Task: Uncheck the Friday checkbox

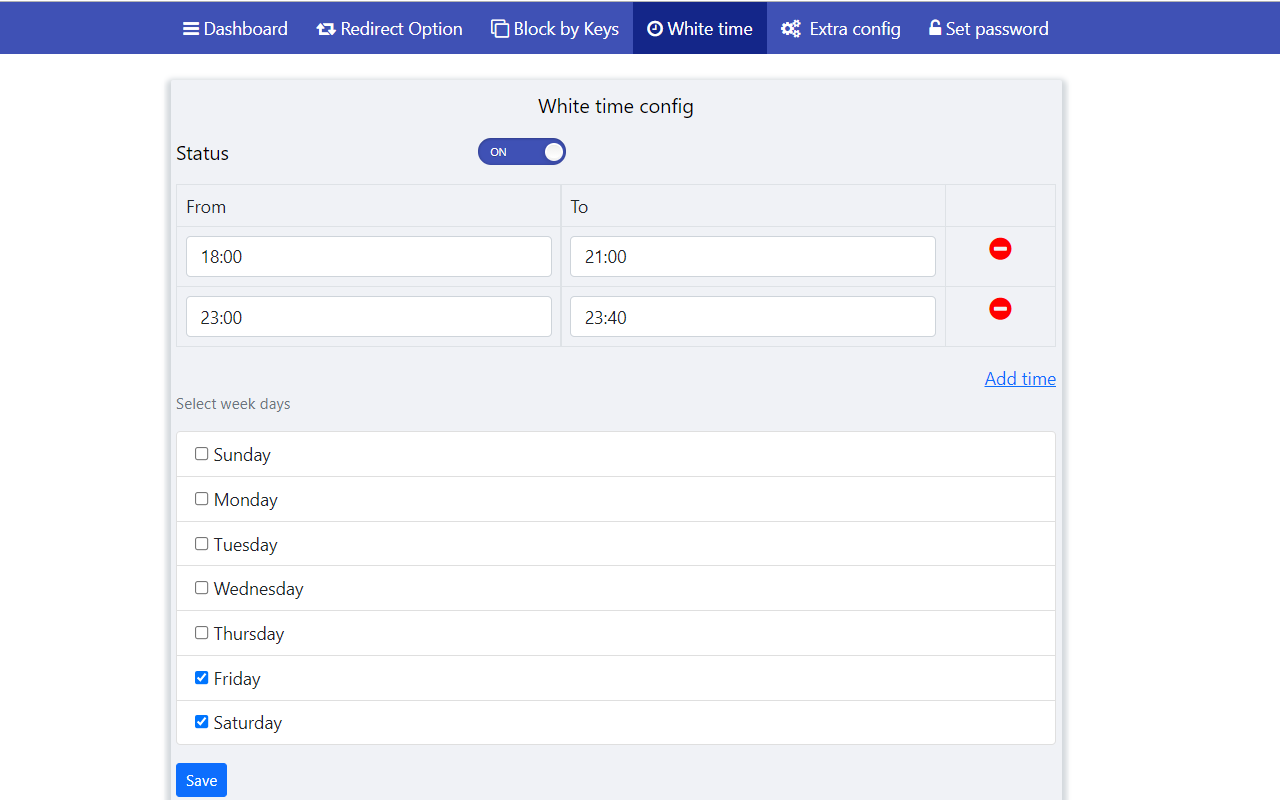Action: (202, 678)
